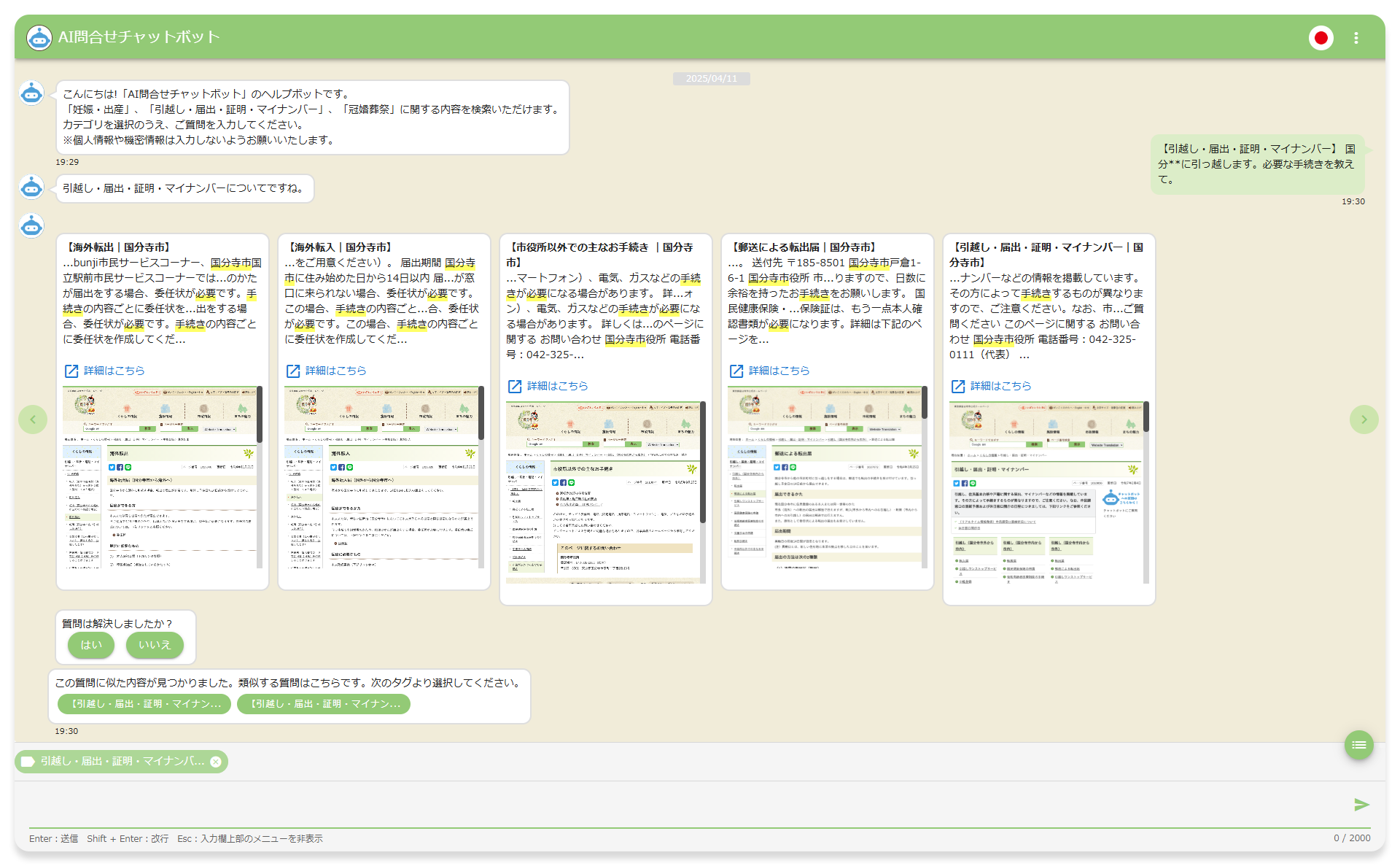Open the 海外転出 page preview thumbnail
The width and height of the screenshot is (1400, 866).
pos(160,477)
